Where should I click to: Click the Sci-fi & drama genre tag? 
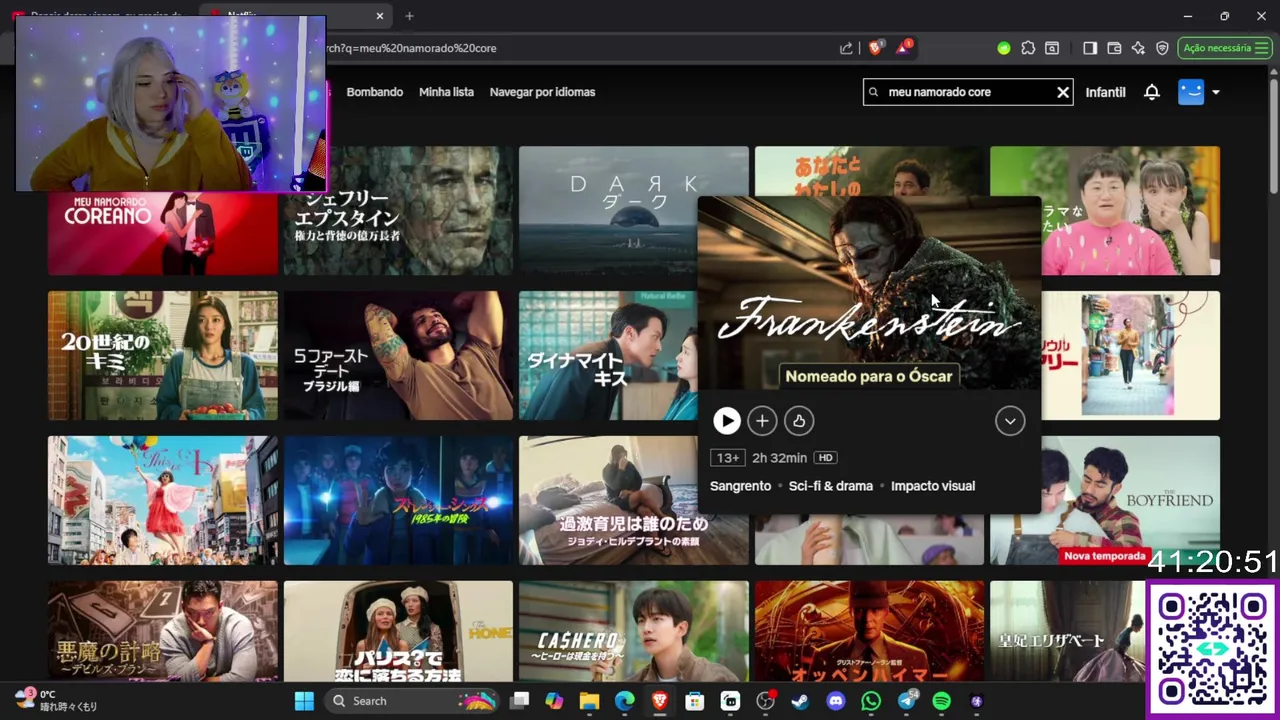point(831,486)
